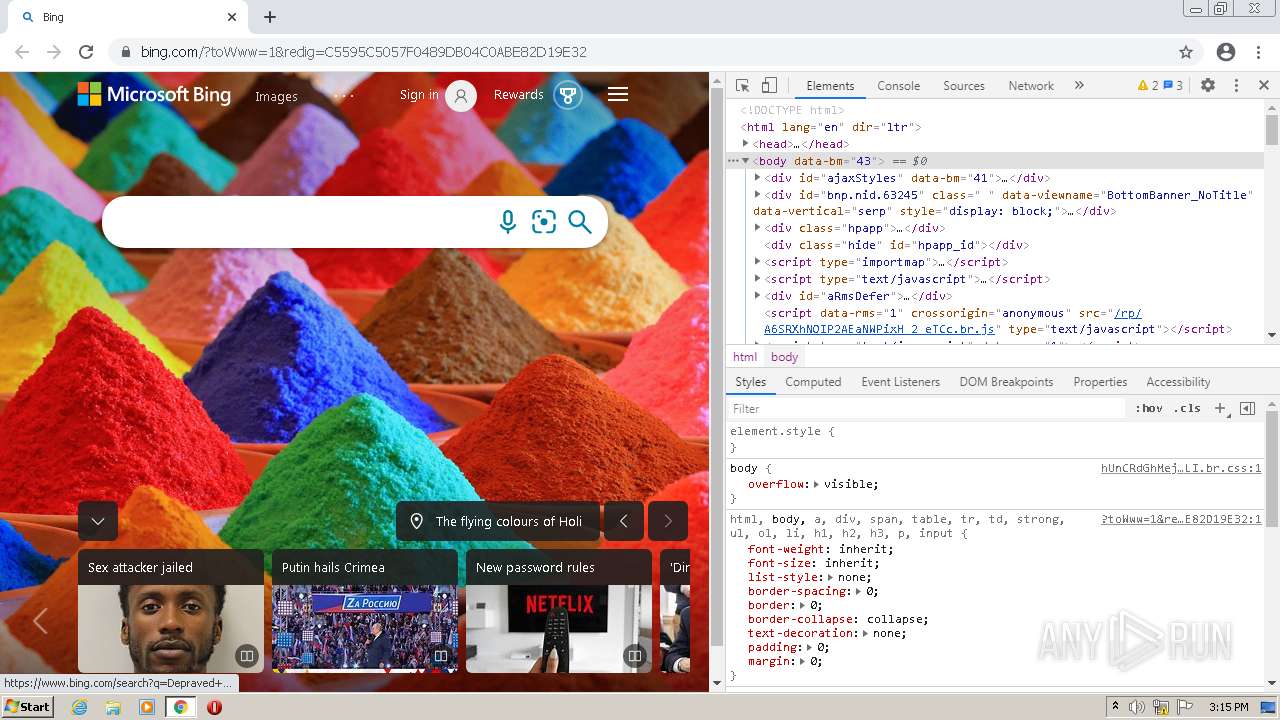Screen dimensions: 1280x720
Task: Bookmark this page with the star
Action: point(1186,52)
